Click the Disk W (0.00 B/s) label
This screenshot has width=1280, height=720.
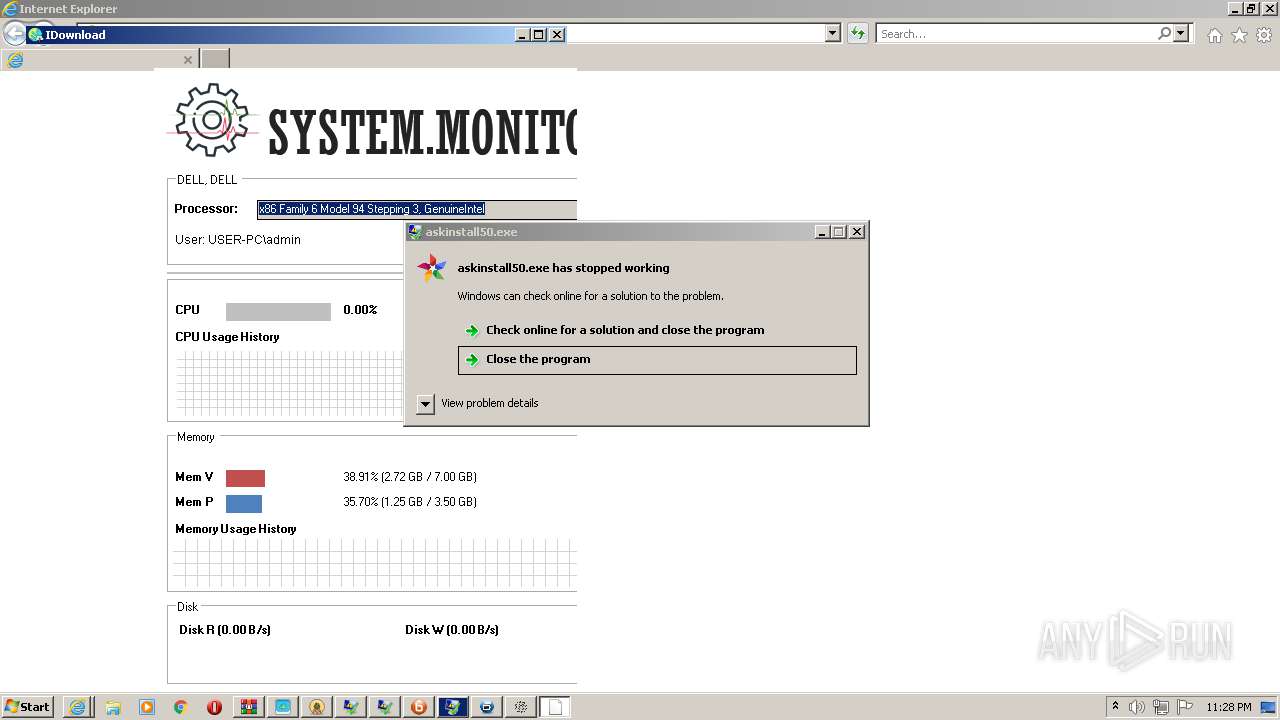click(x=452, y=630)
